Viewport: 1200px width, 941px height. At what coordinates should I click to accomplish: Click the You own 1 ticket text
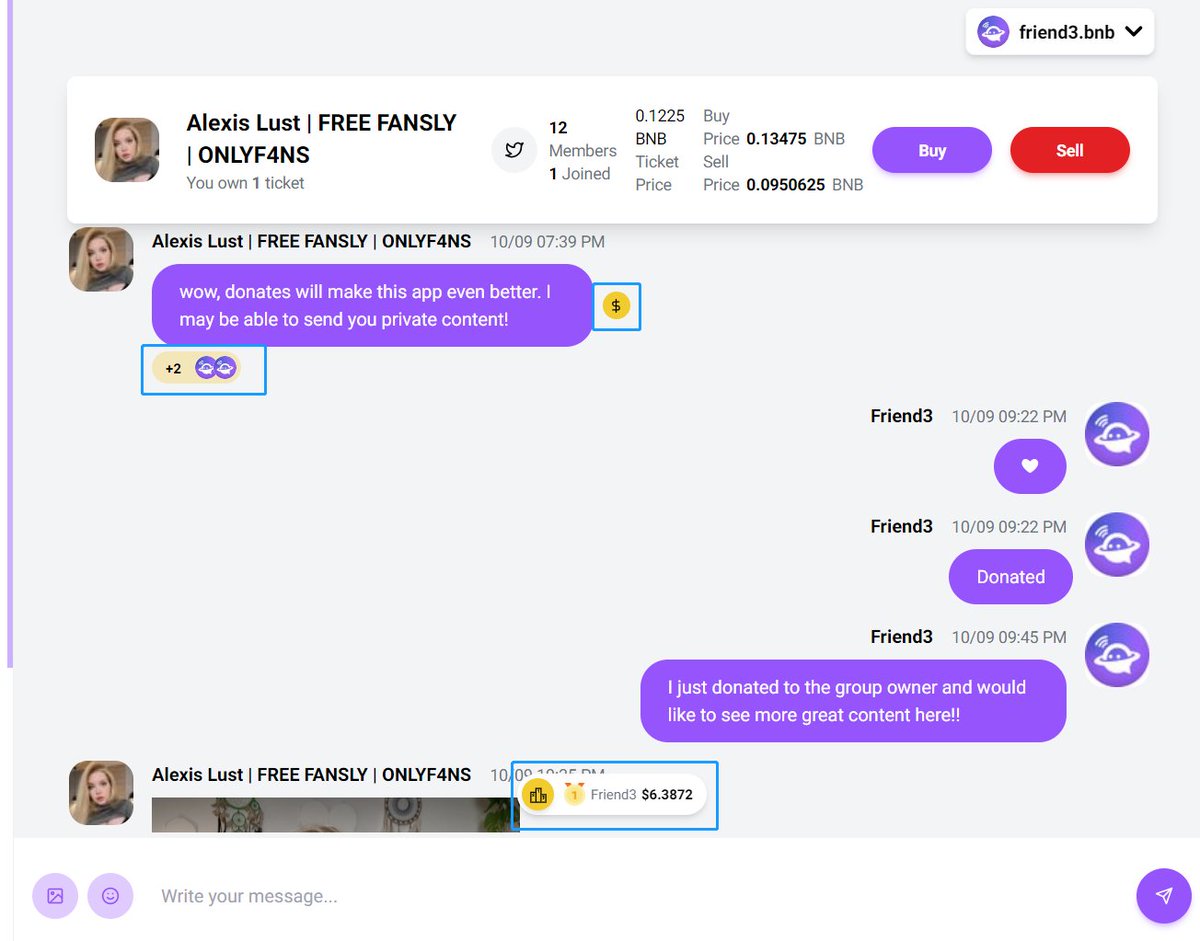tap(245, 183)
